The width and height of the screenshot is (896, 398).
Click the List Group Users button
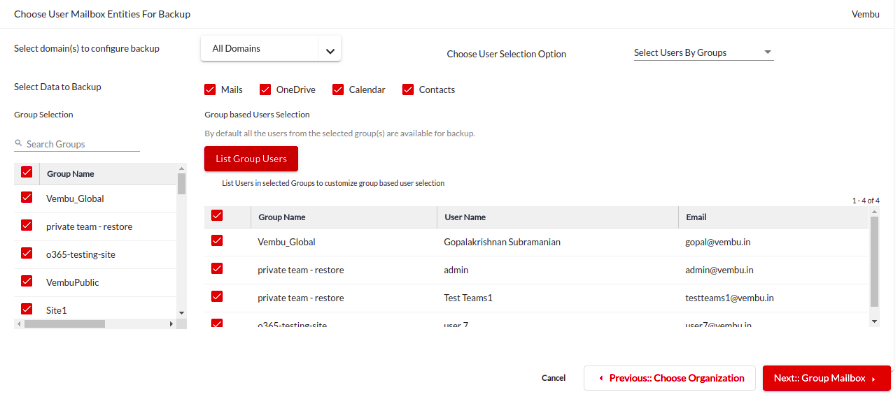point(251,158)
